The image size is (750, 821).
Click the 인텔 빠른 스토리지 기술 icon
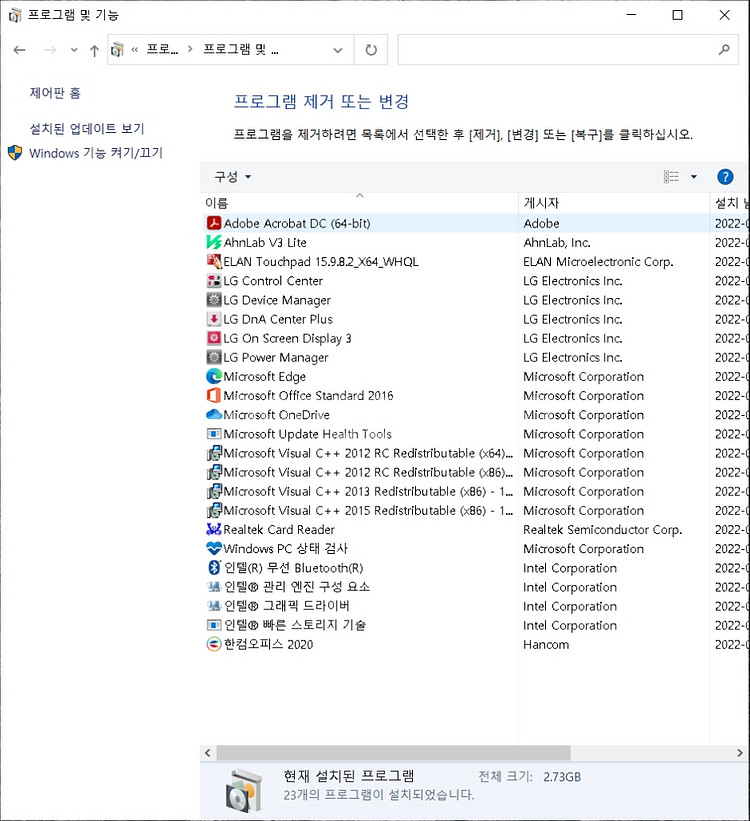214,625
